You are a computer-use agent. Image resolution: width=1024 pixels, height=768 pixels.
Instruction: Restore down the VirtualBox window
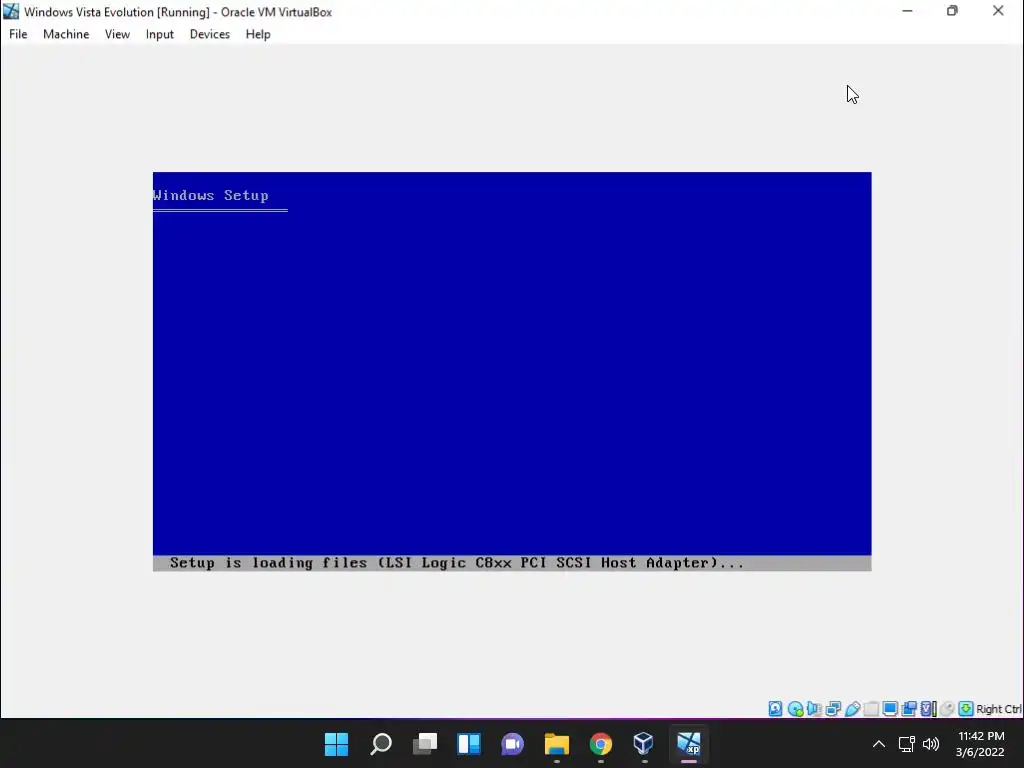952,11
